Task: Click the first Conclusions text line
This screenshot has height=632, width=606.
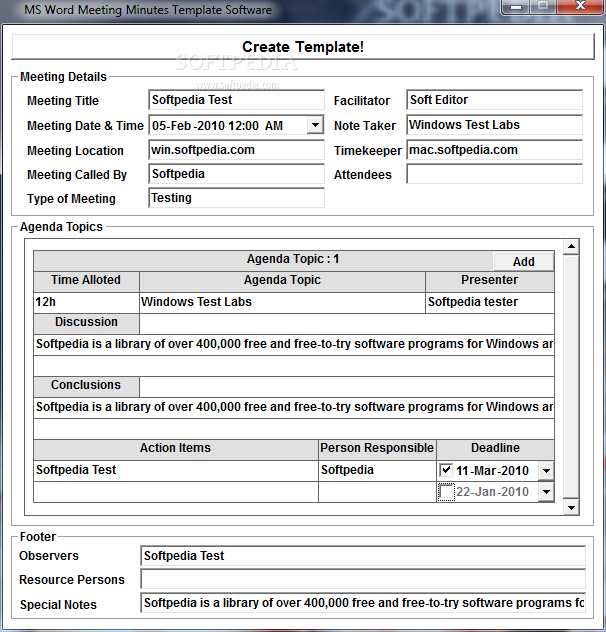Action: coord(294,407)
